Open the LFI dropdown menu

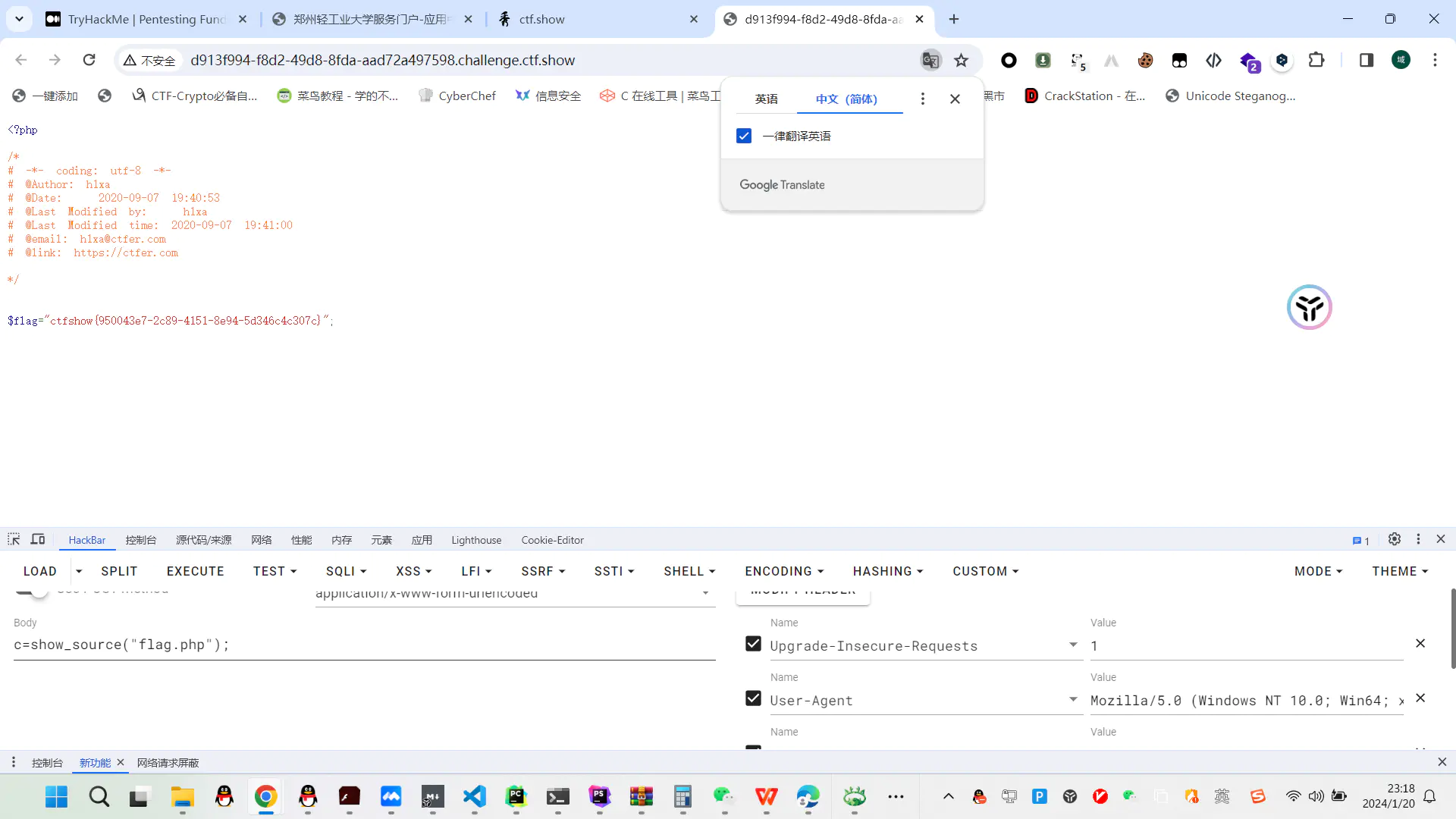[x=476, y=571]
